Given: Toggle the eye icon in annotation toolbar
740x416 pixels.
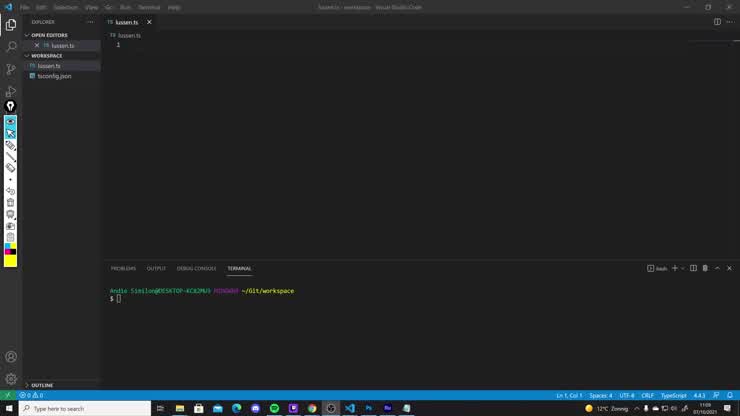Looking at the screenshot, I should click(x=11, y=122).
